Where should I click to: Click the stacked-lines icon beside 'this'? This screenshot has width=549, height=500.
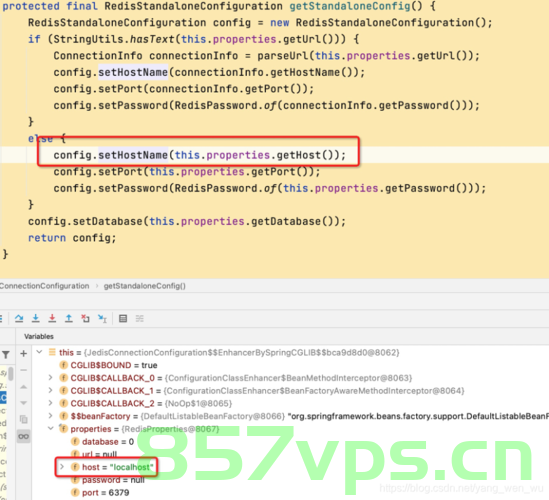point(52,352)
